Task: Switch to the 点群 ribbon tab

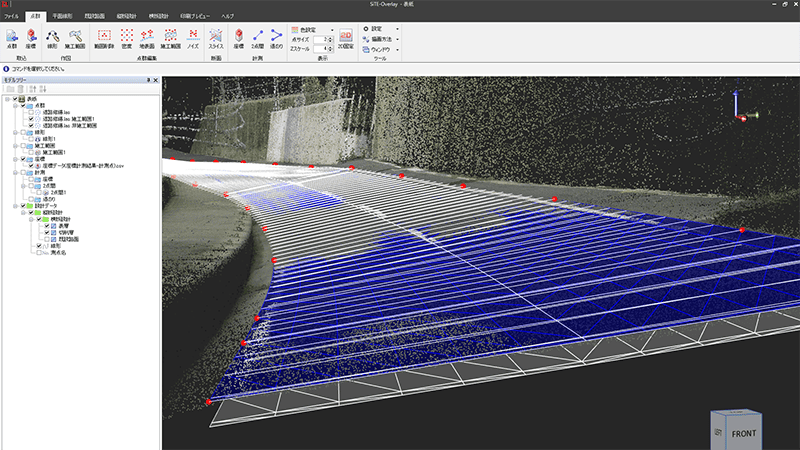Action: [35, 16]
